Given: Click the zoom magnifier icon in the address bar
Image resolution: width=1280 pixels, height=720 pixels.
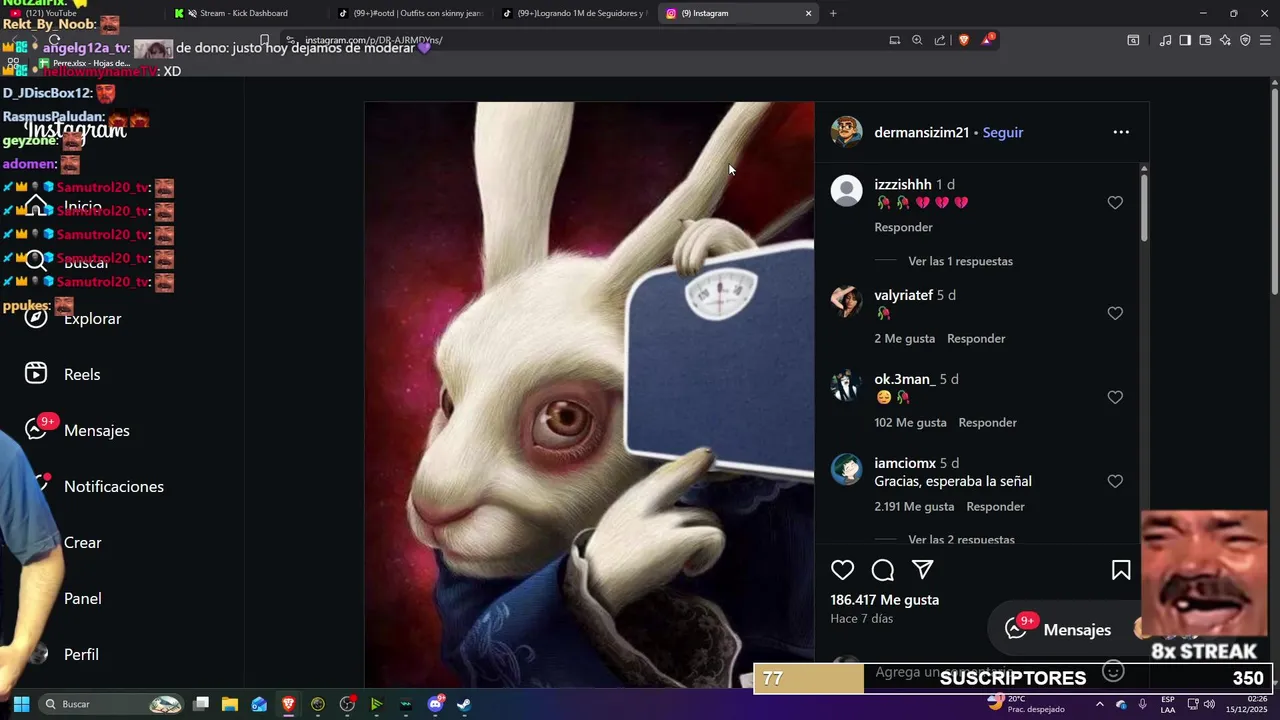Looking at the screenshot, I should 917,41.
